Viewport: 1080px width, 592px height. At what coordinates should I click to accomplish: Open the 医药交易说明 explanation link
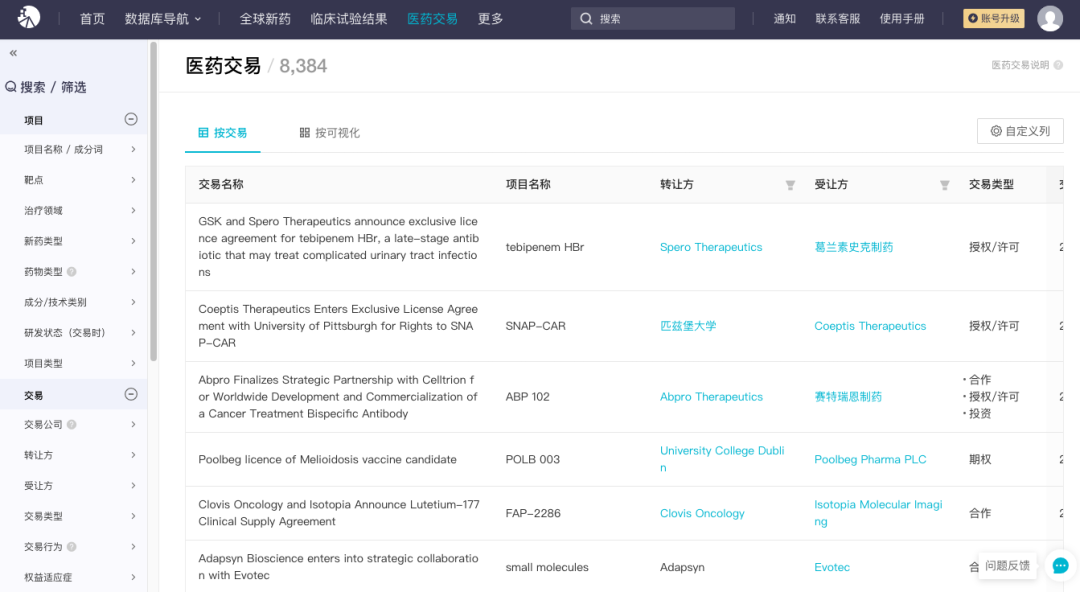pos(1020,65)
